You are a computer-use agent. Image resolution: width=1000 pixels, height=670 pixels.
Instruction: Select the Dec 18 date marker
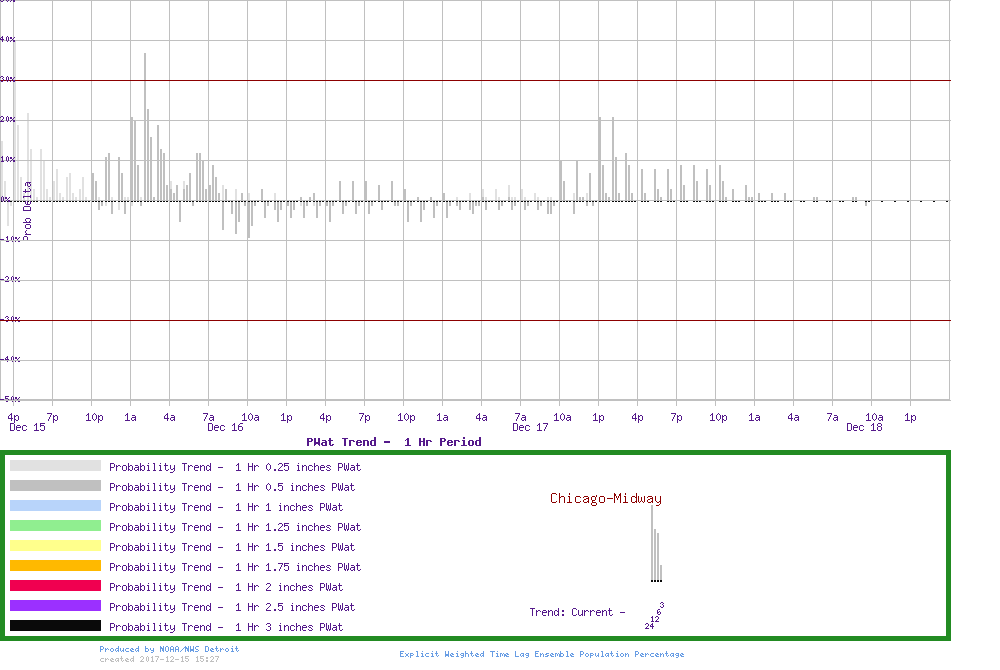click(x=863, y=428)
